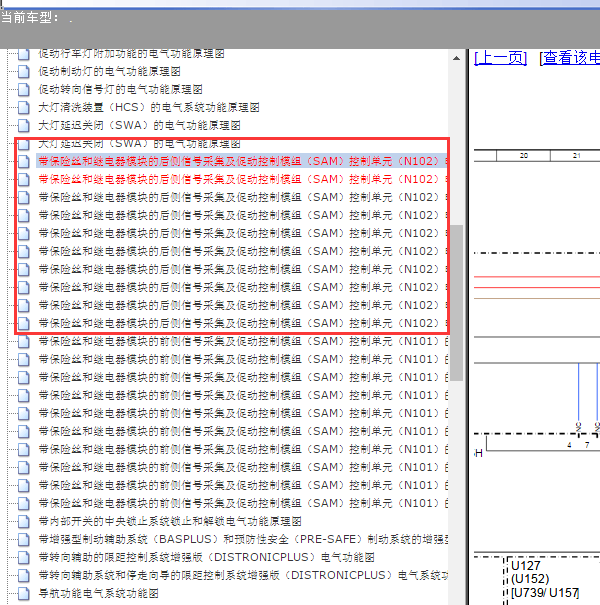Click the page icon of 大灯清洗装置（HCS）row
The width and height of the screenshot is (600, 605).
tap(24, 108)
